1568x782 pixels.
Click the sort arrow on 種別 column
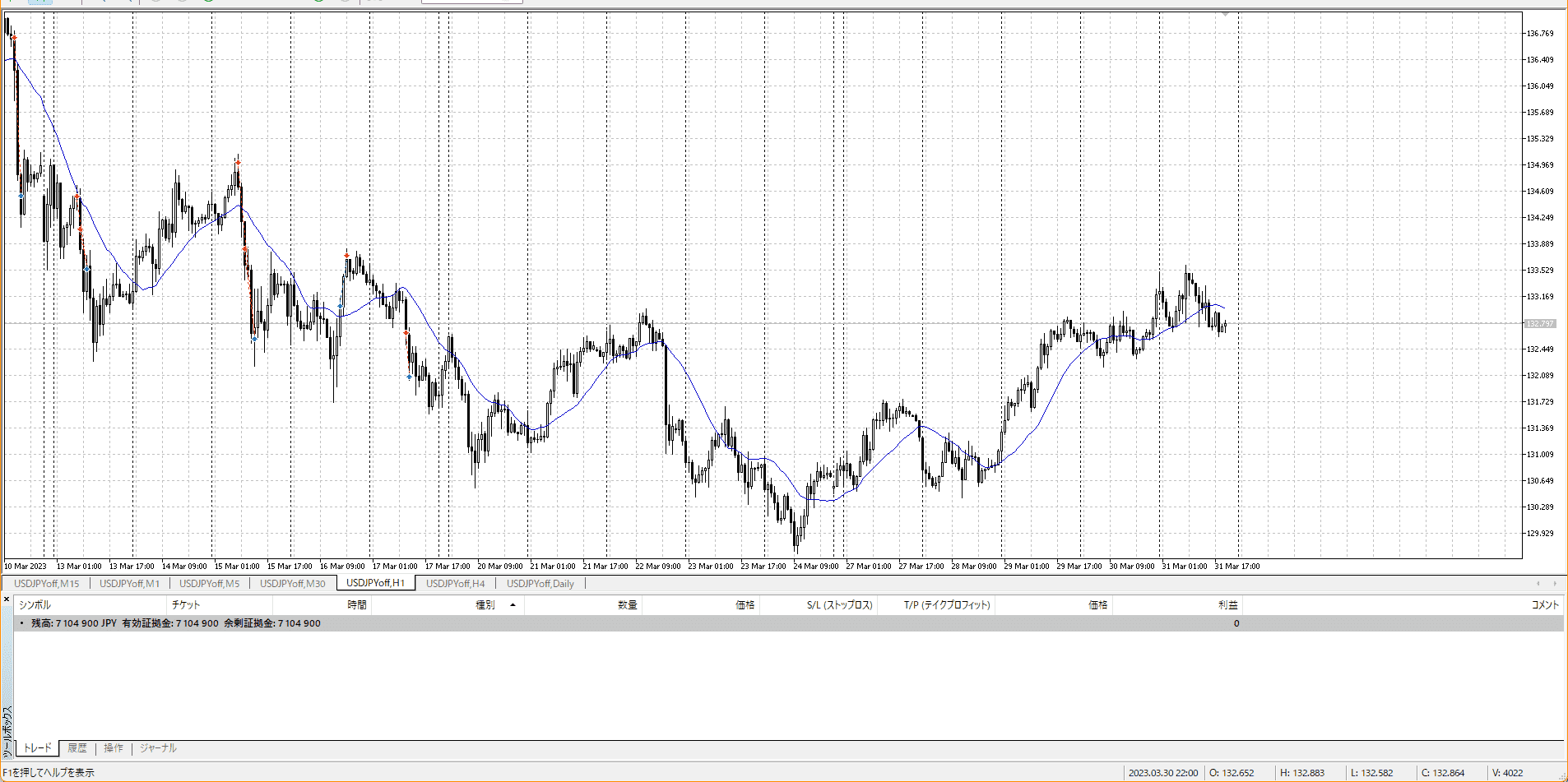(513, 605)
